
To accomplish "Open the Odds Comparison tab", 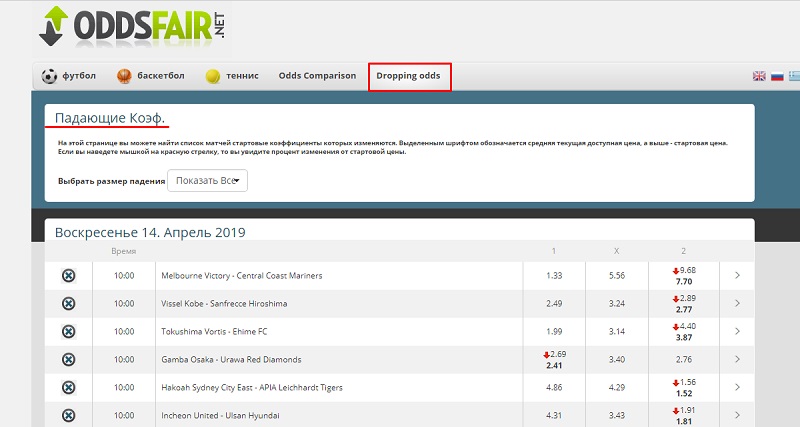I will (x=317, y=76).
